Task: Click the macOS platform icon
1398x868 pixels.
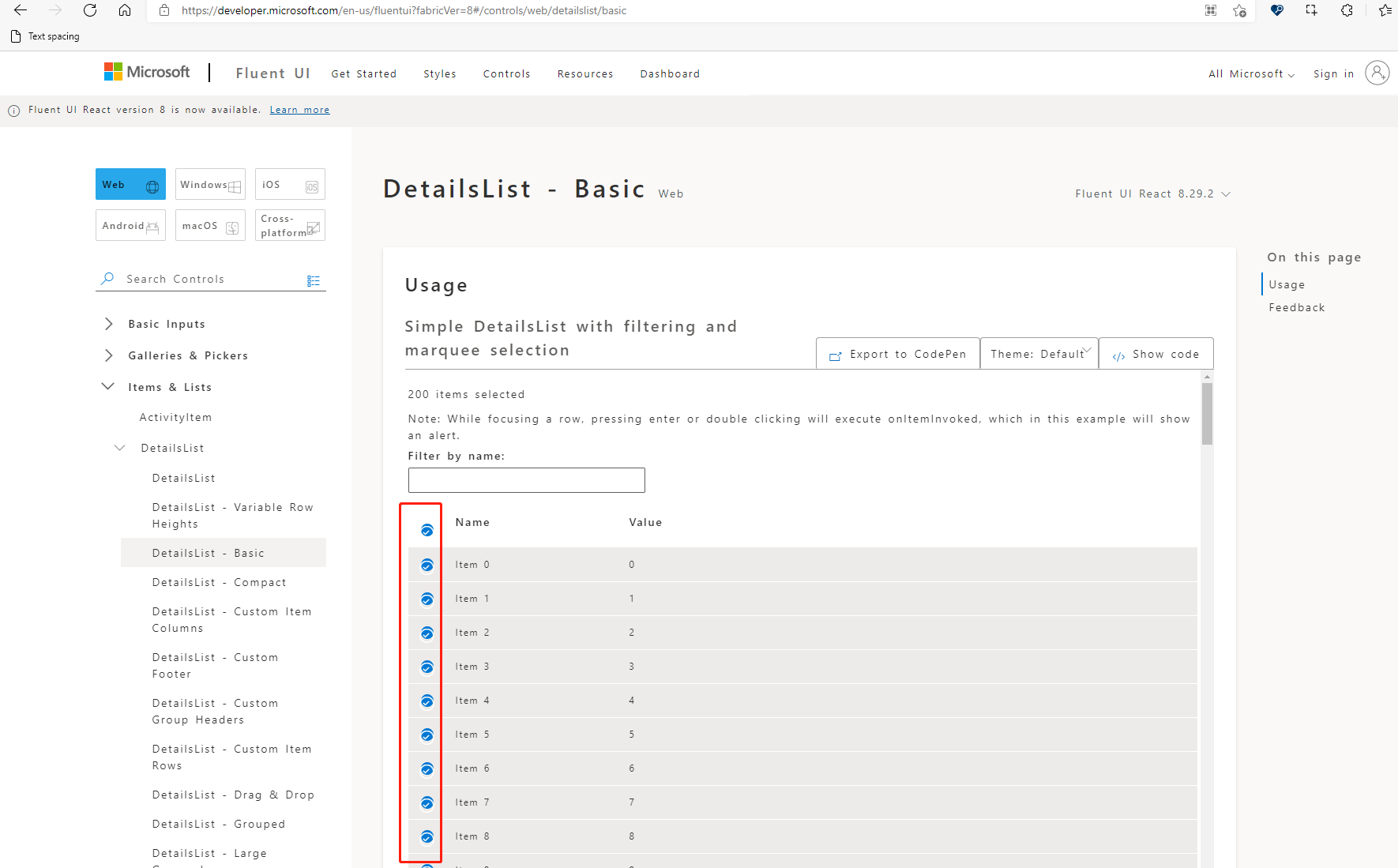Action: [232, 226]
